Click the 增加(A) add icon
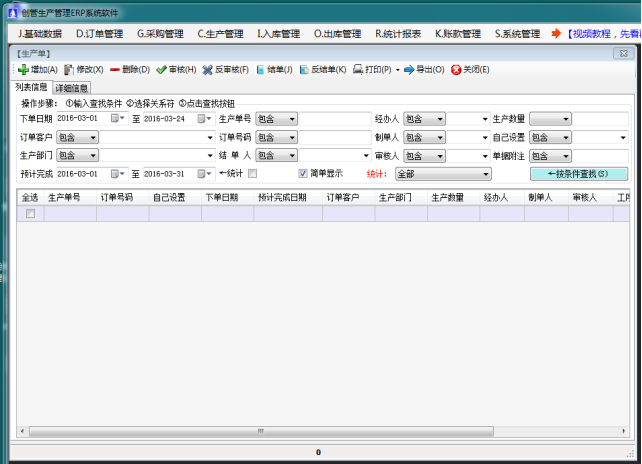The width and height of the screenshot is (642, 464). coord(24,70)
